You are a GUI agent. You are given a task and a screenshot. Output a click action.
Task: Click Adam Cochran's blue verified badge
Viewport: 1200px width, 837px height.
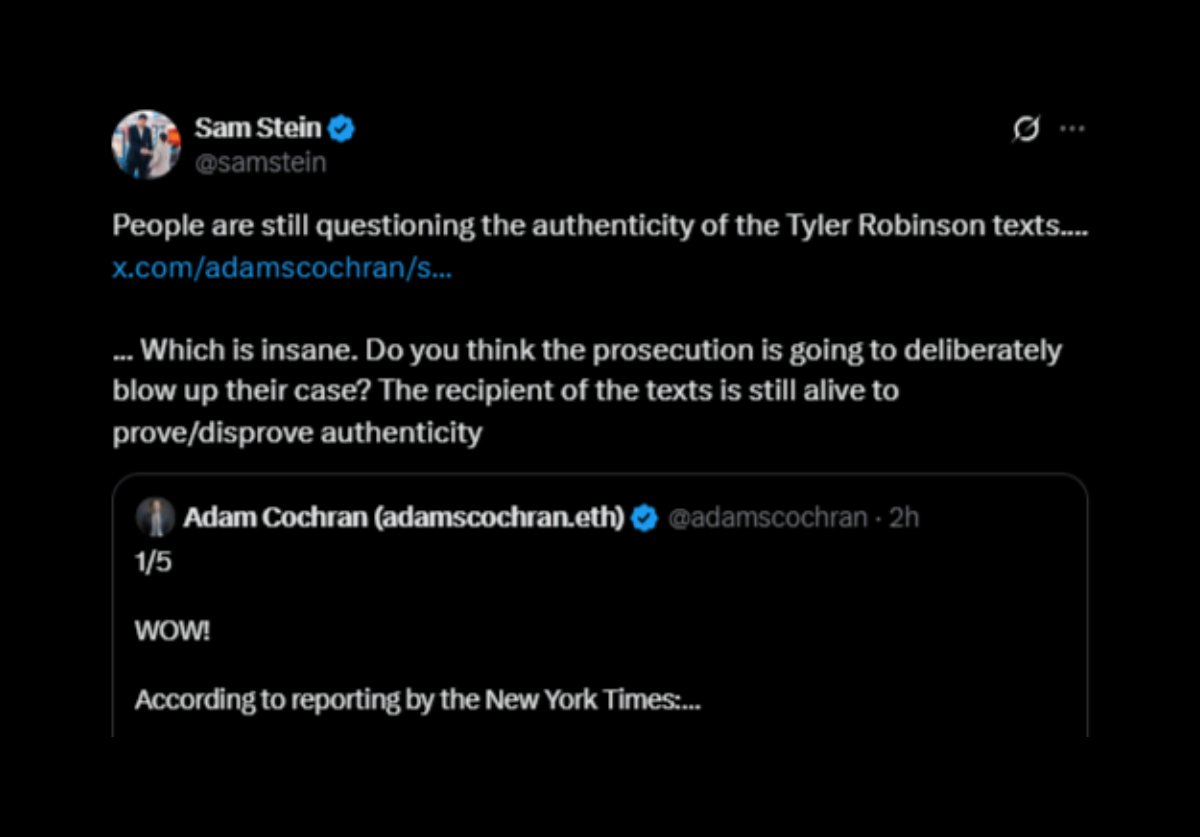[645, 518]
